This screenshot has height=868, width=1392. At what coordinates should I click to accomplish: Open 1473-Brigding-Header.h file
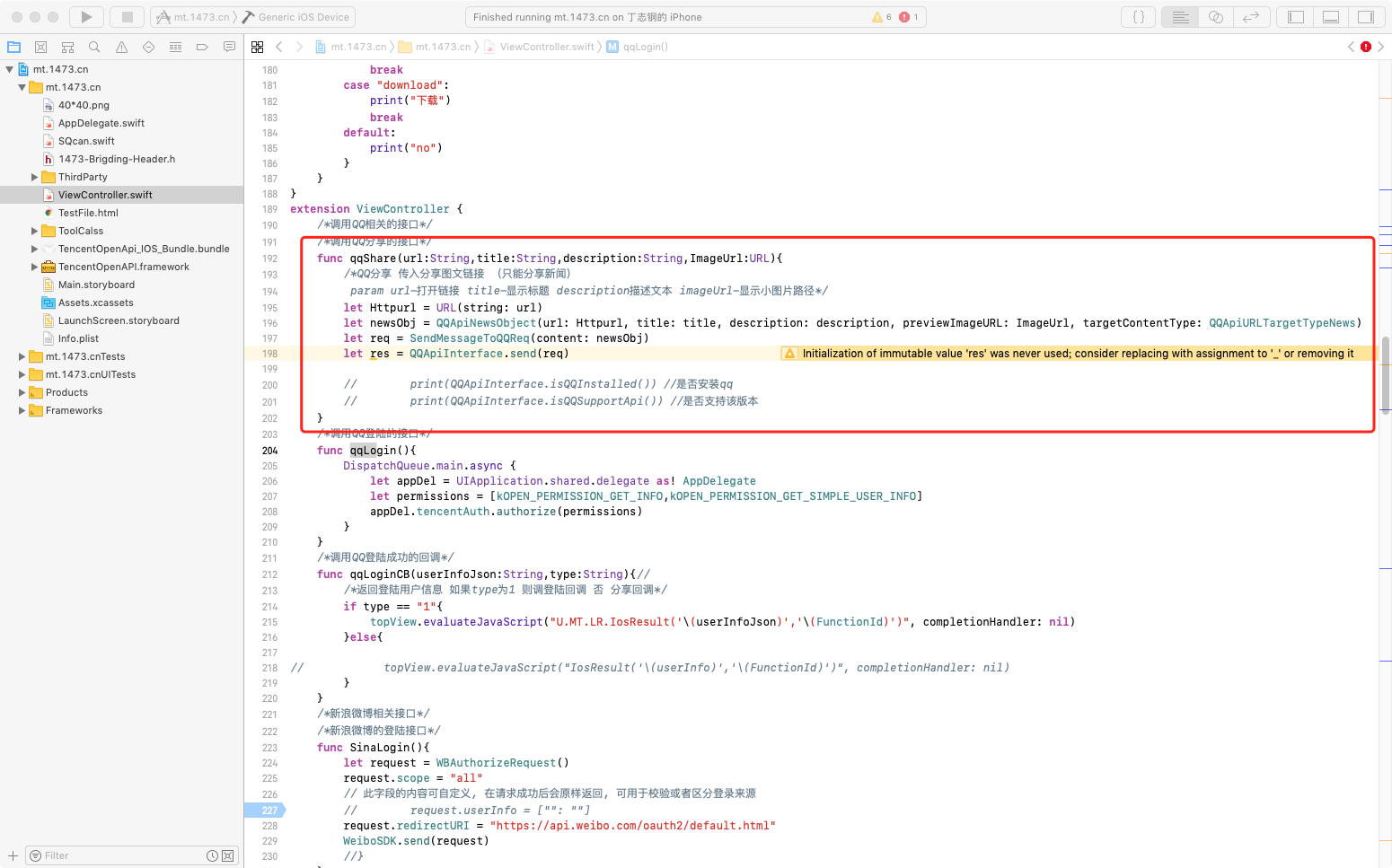(117, 159)
